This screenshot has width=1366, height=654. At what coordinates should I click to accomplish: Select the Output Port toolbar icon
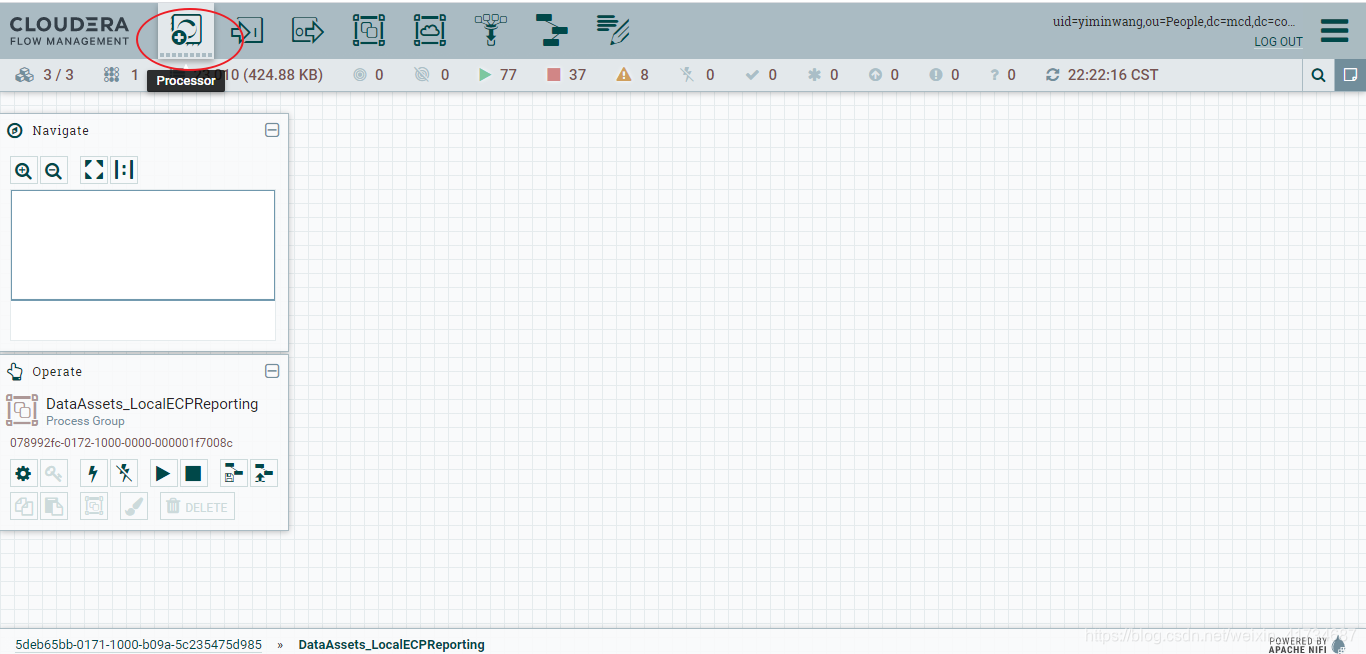click(308, 31)
